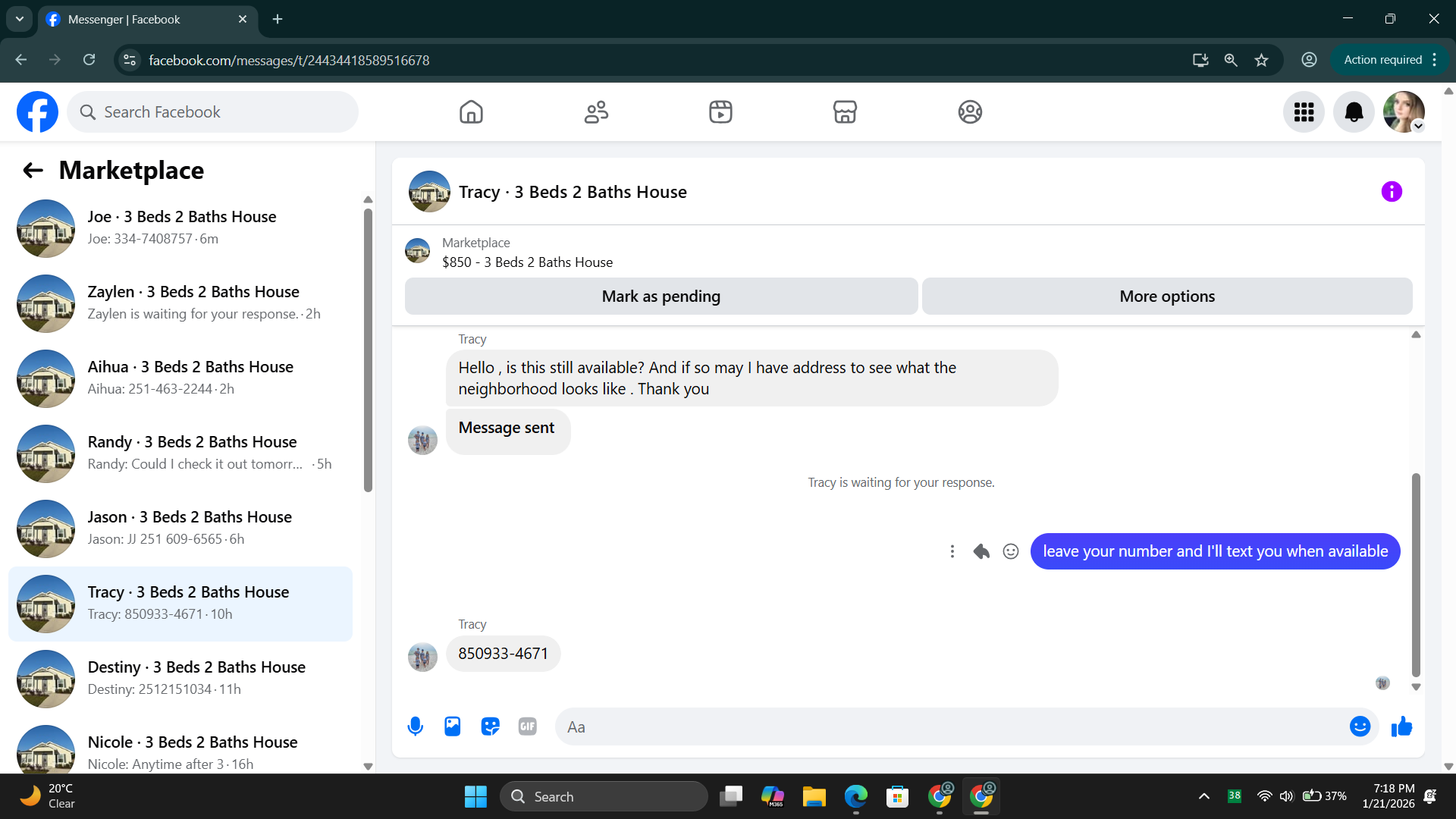The width and height of the screenshot is (1456, 819).
Task: Open the GIF picker
Action: click(528, 726)
